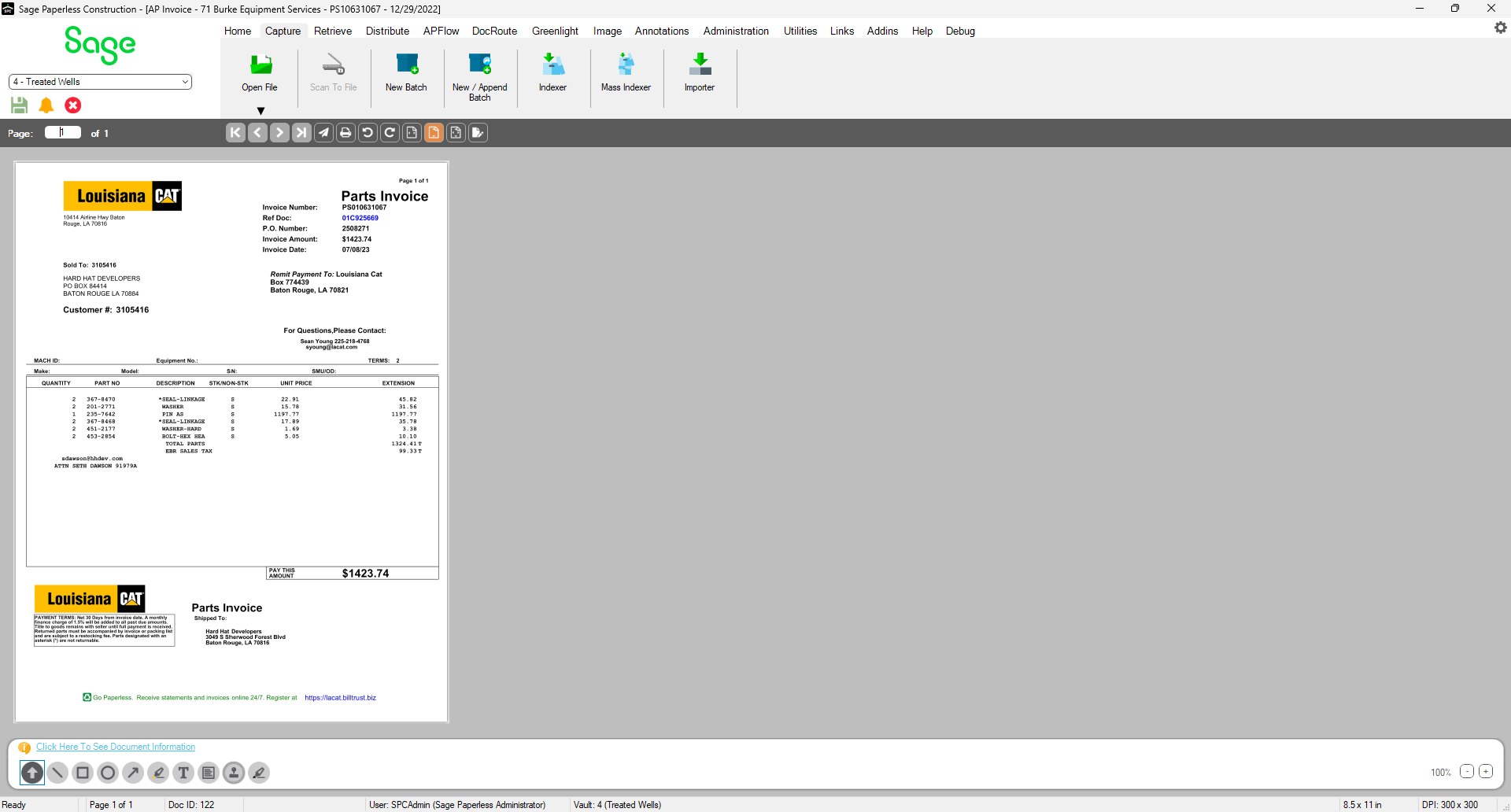The image size is (1511, 812).
Task: Open the Help menu
Action: 922,31
